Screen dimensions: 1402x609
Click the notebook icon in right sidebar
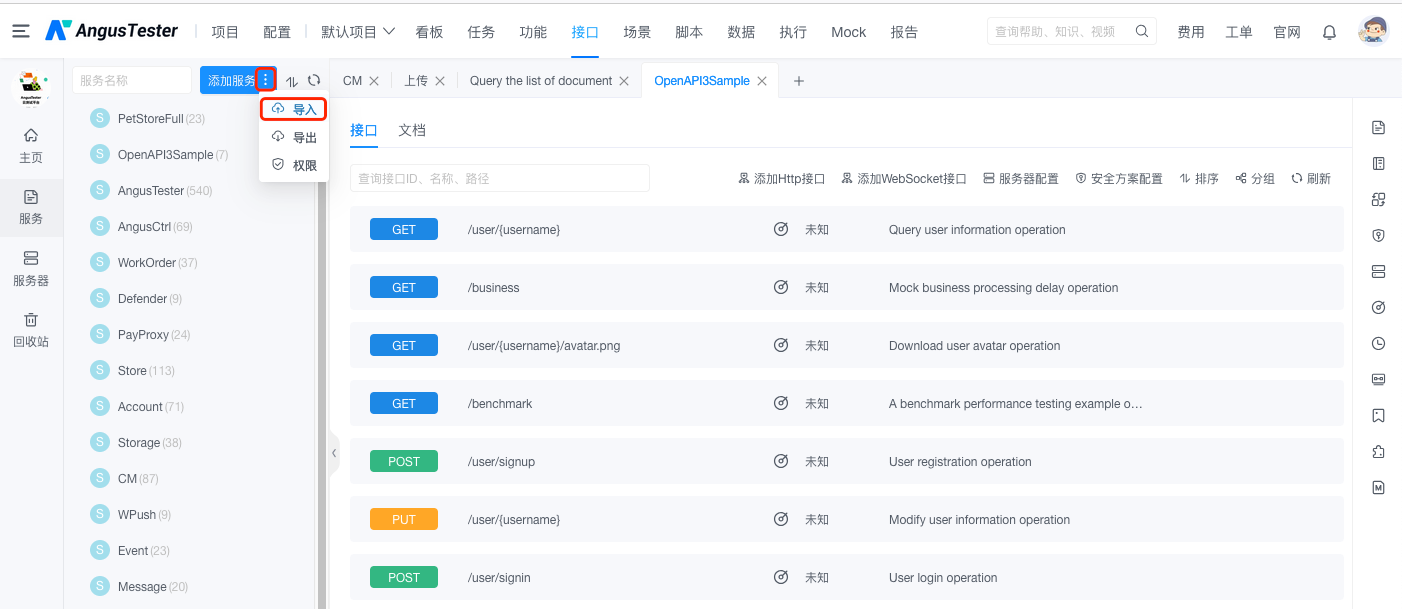point(1378,163)
